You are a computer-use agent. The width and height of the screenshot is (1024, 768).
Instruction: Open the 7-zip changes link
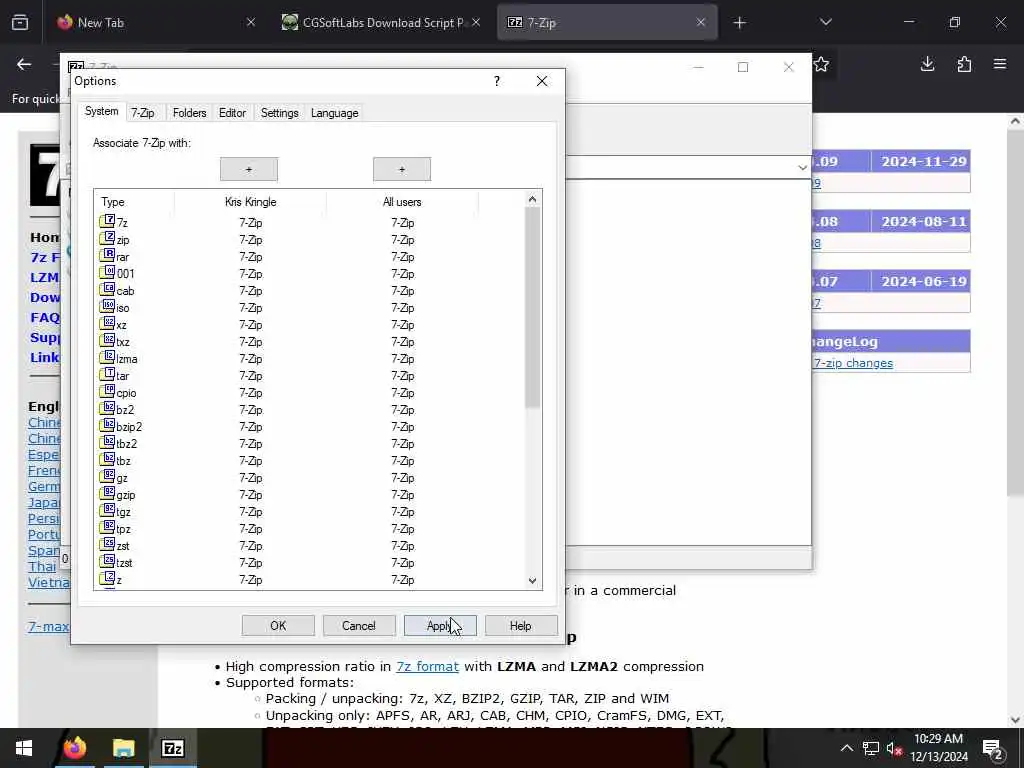click(853, 363)
